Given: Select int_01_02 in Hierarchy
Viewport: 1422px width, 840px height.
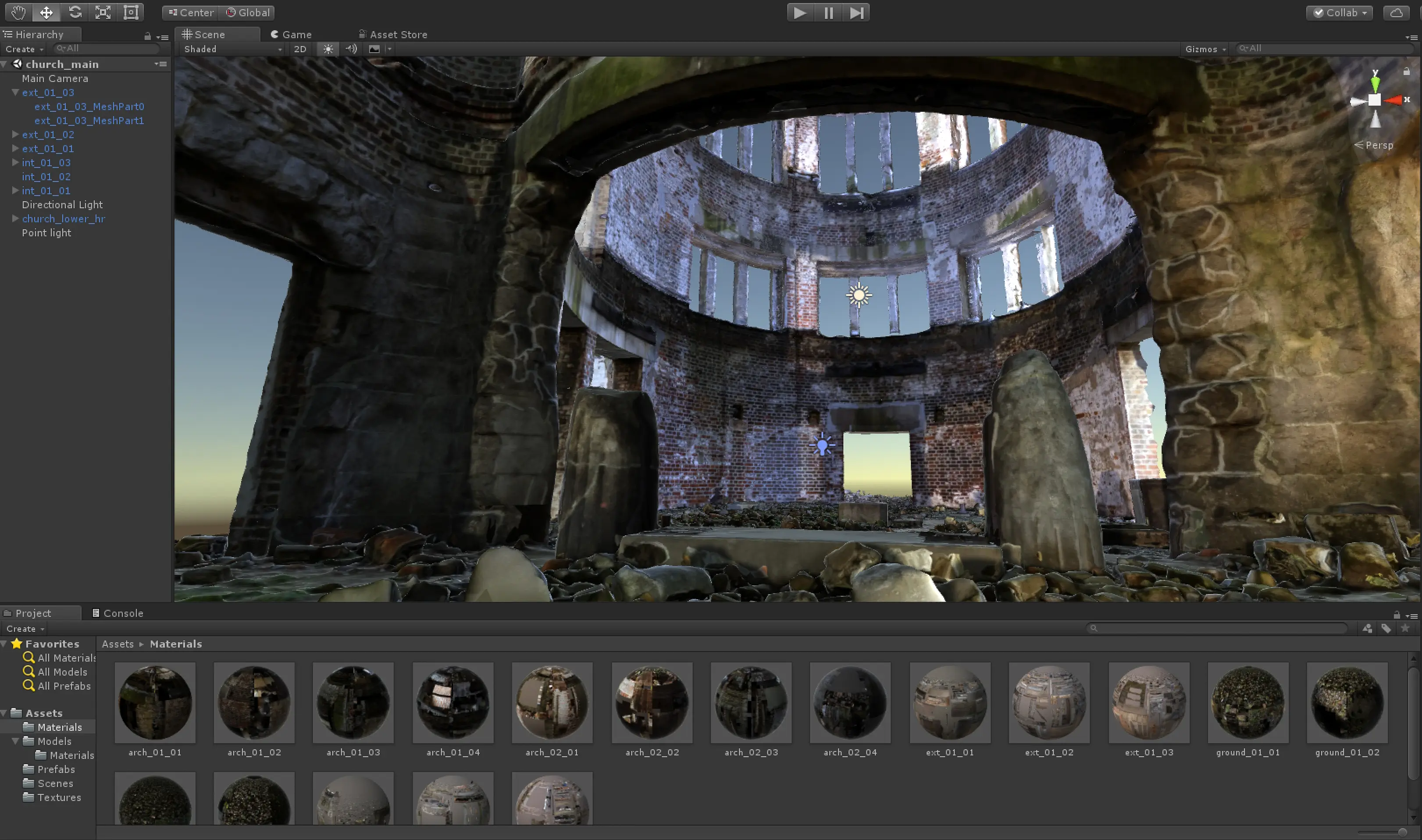Looking at the screenshot, I should [46, 177].
